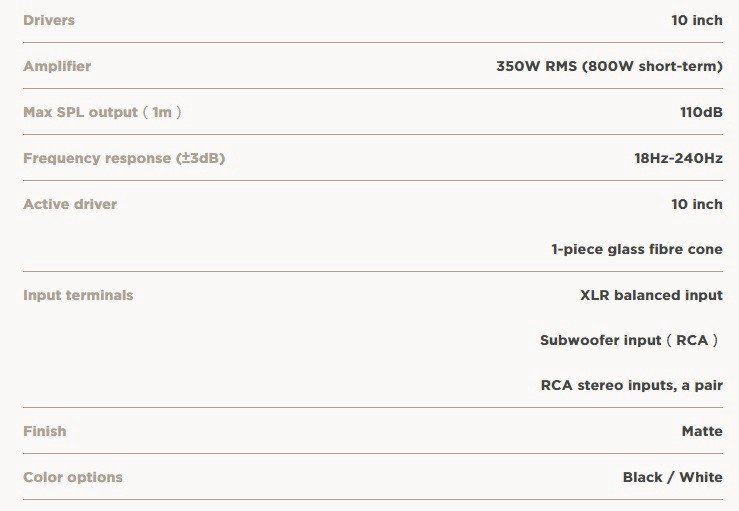Click the word Black in color options
The height and width of the screenshot is (511, 739).
click(x=643, y=477)
